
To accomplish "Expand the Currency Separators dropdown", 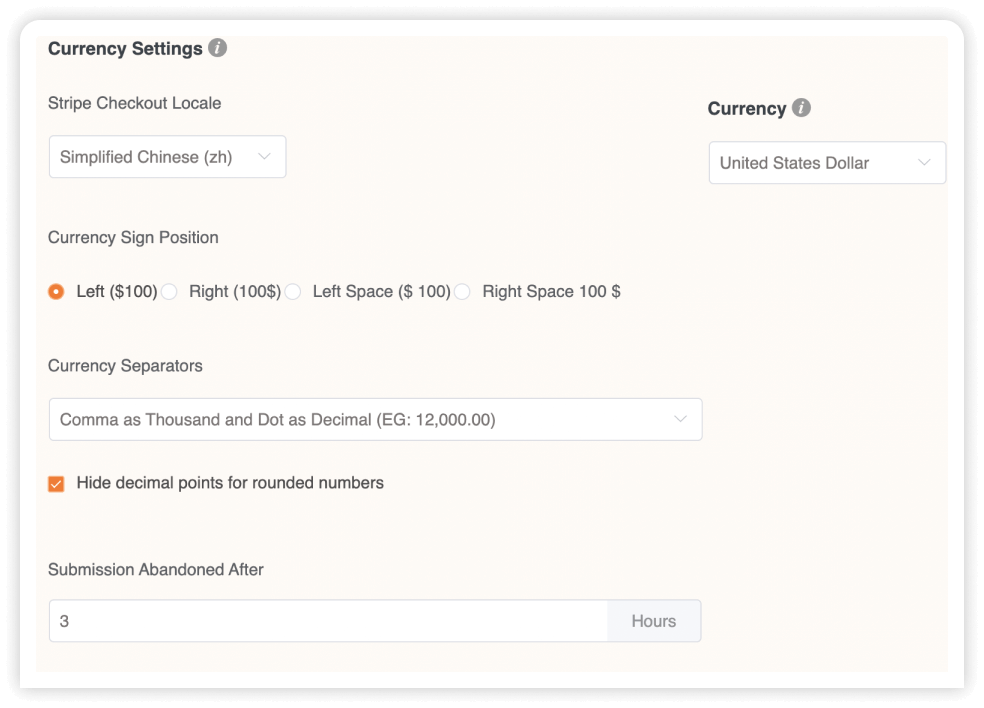I will point(375,419).
